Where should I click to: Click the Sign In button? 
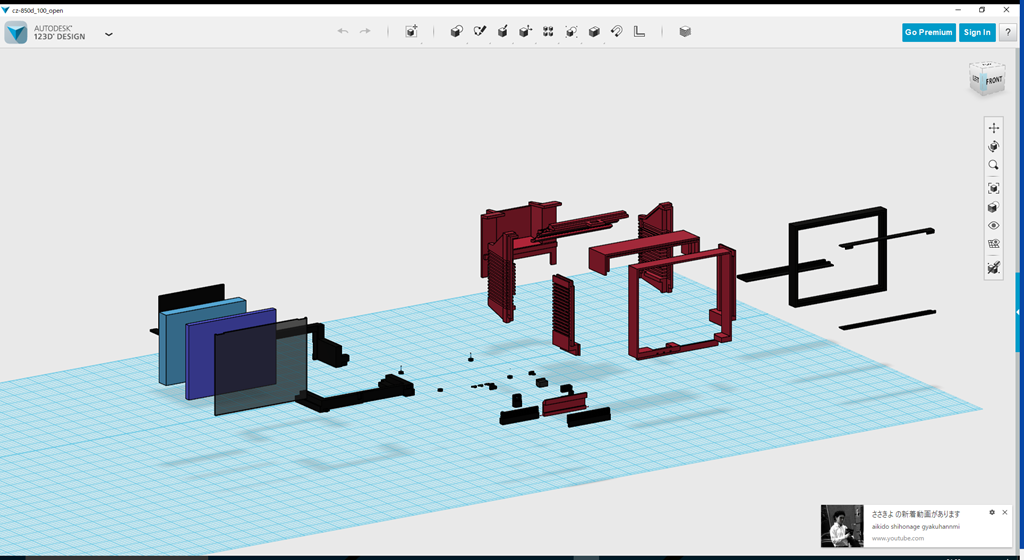pos(976,32)
